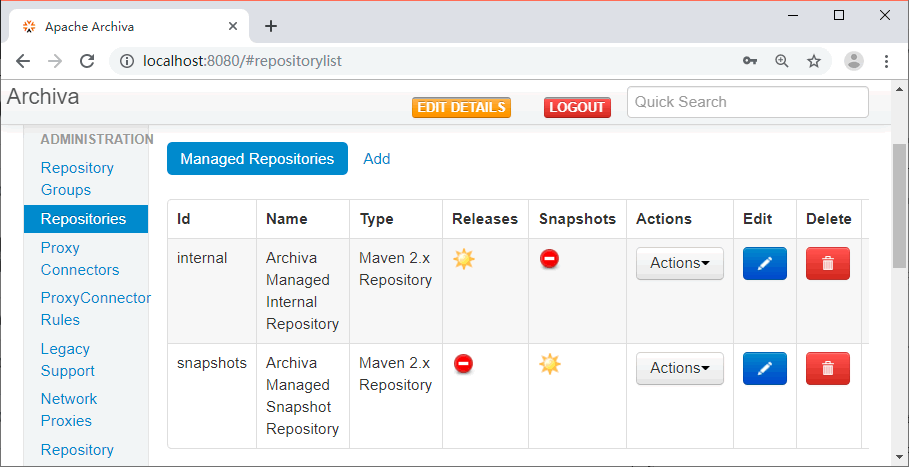The height and width of the screenshot is (467, 909).
Task: Reload the page in Chrome
Action: [87, 61]
